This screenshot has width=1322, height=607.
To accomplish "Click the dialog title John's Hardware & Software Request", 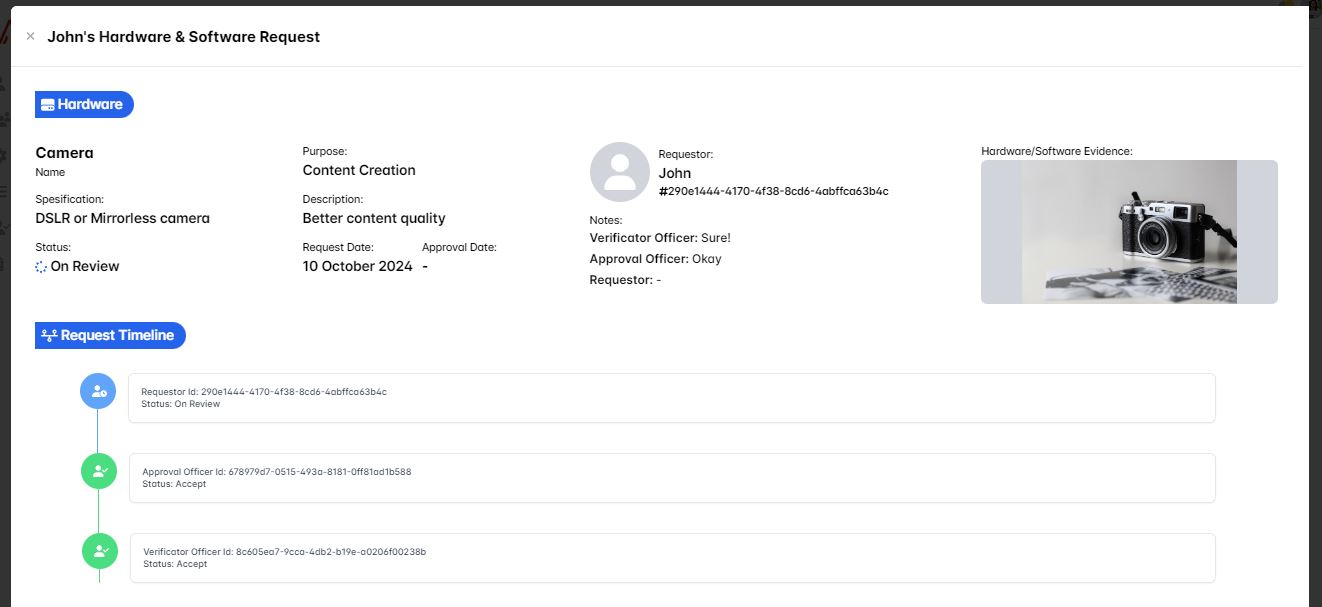I will 183,37.
